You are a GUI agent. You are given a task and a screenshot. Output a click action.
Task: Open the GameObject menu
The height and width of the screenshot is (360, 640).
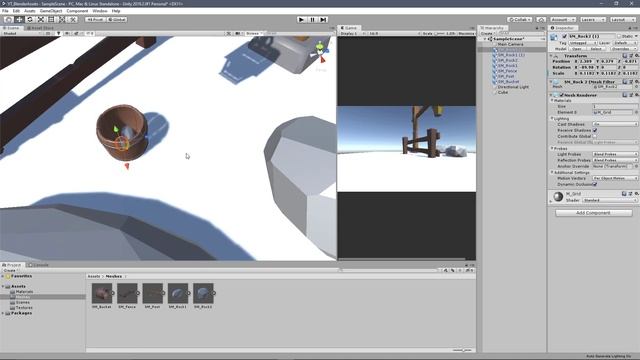pos(51,11)
